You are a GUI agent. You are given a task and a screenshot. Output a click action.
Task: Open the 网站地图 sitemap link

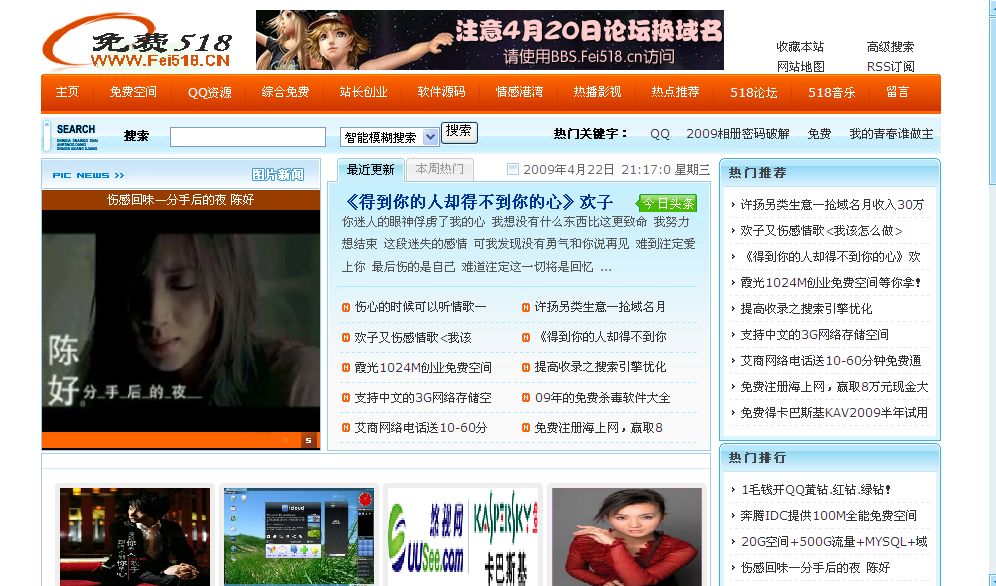[x=800, y=66]
